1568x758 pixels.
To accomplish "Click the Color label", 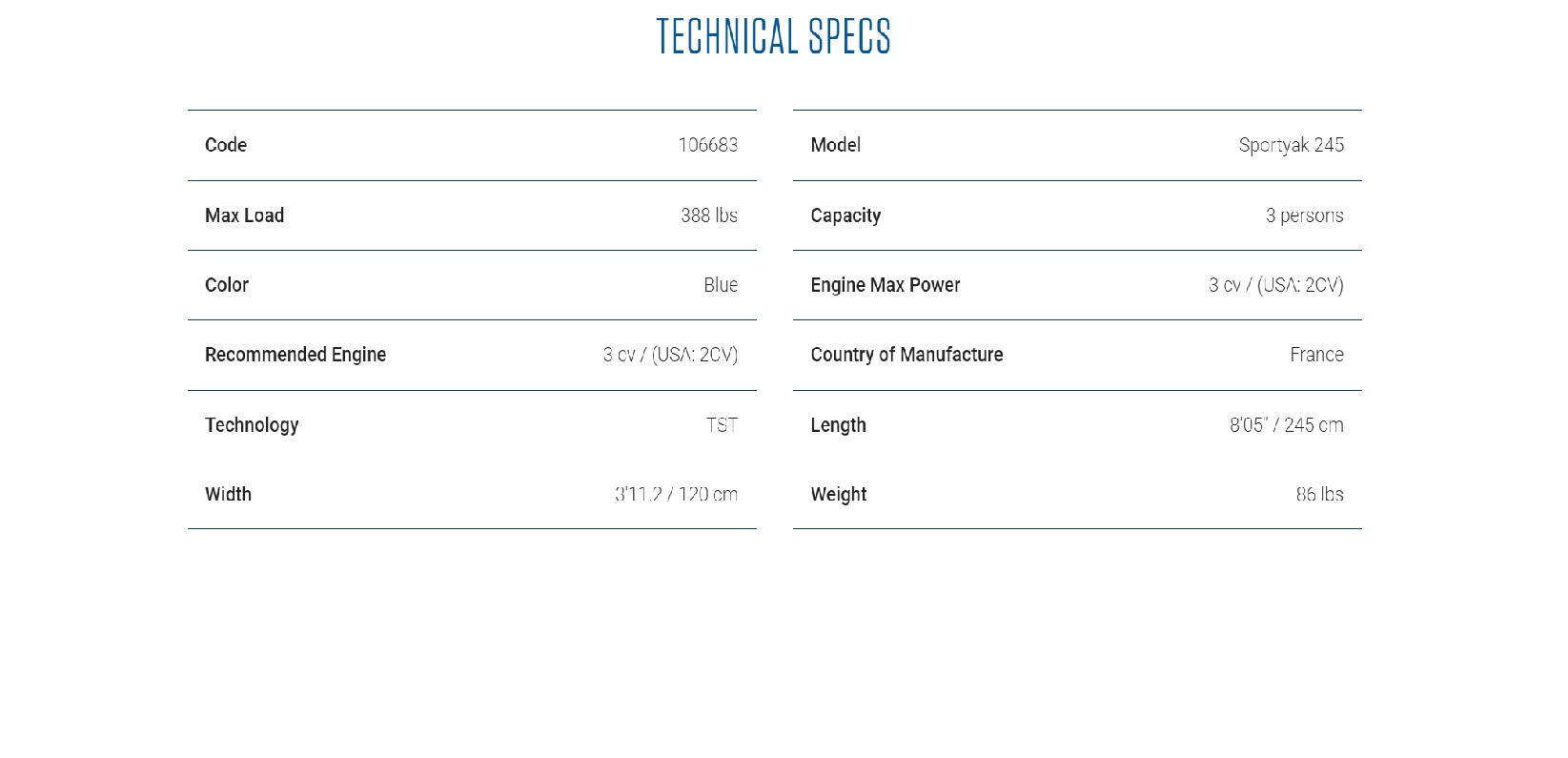I will (x=227, y=285).
